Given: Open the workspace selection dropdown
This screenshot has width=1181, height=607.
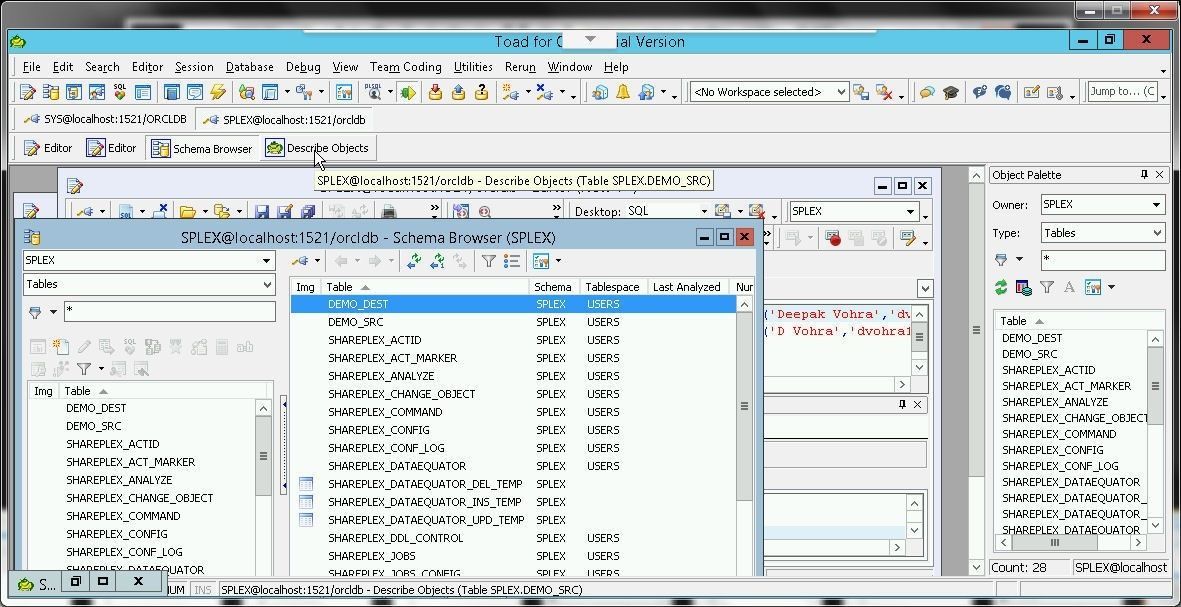Looking at the screenshot, I should [841, 92].
